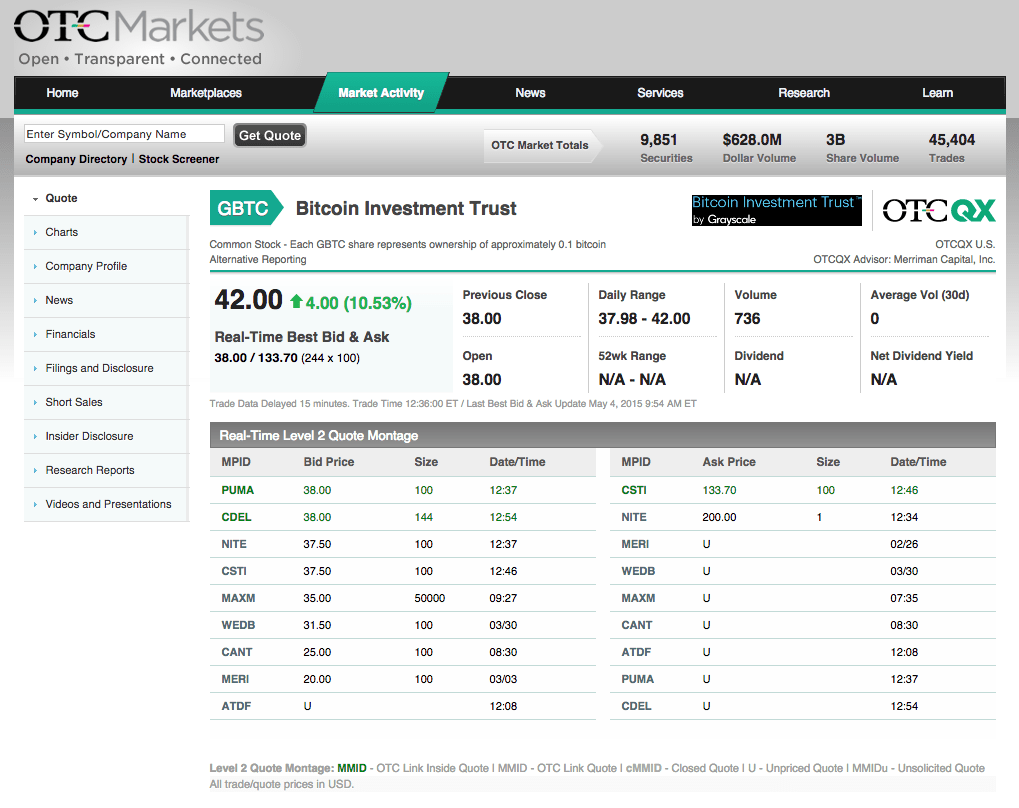Screen dimensions: 1019x808
Task: Open the Company Directory link
Action: 76,159
